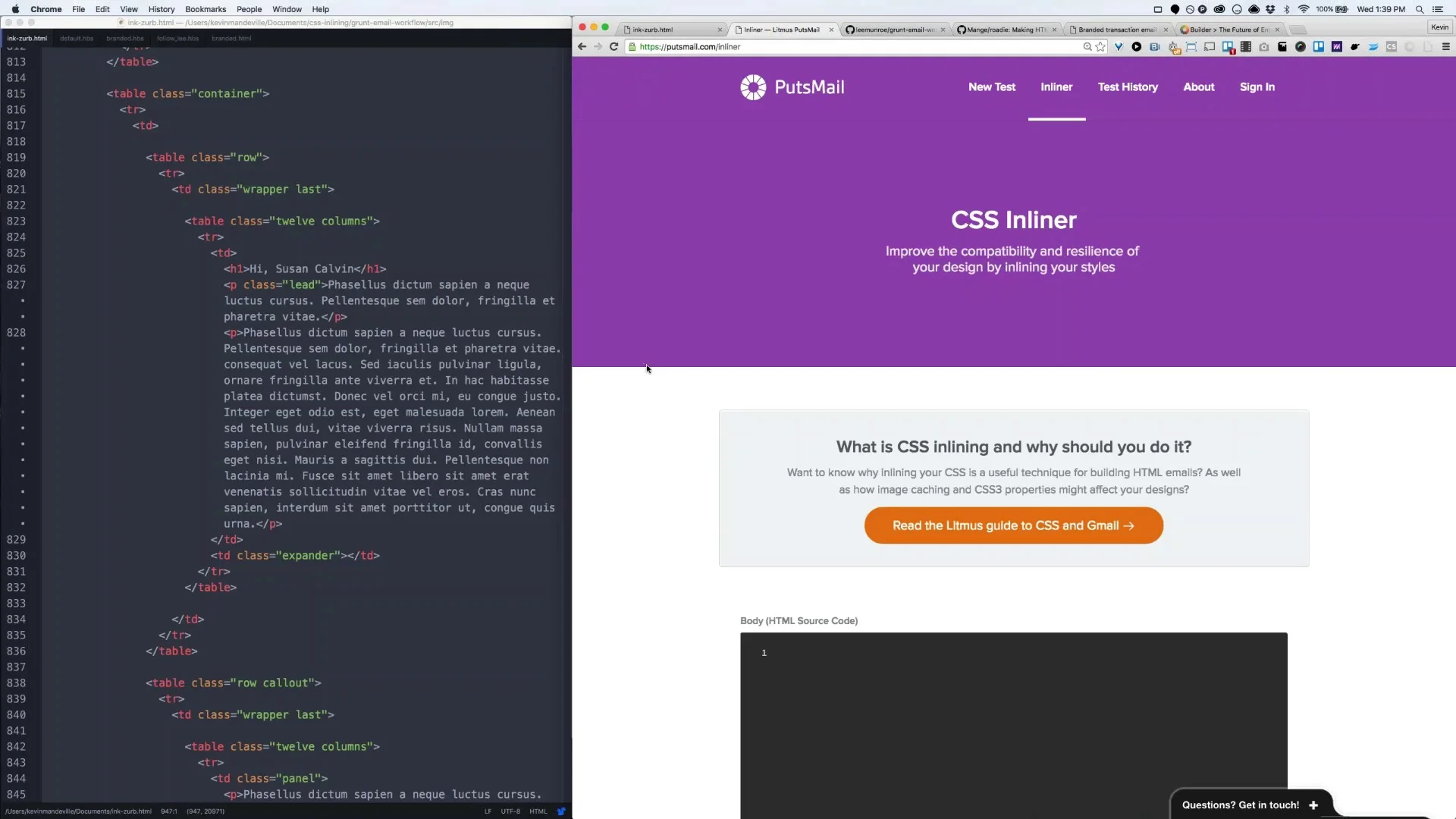Open the Dropbox menu bar icon
1456x819 pixels.
(1270, 9)
